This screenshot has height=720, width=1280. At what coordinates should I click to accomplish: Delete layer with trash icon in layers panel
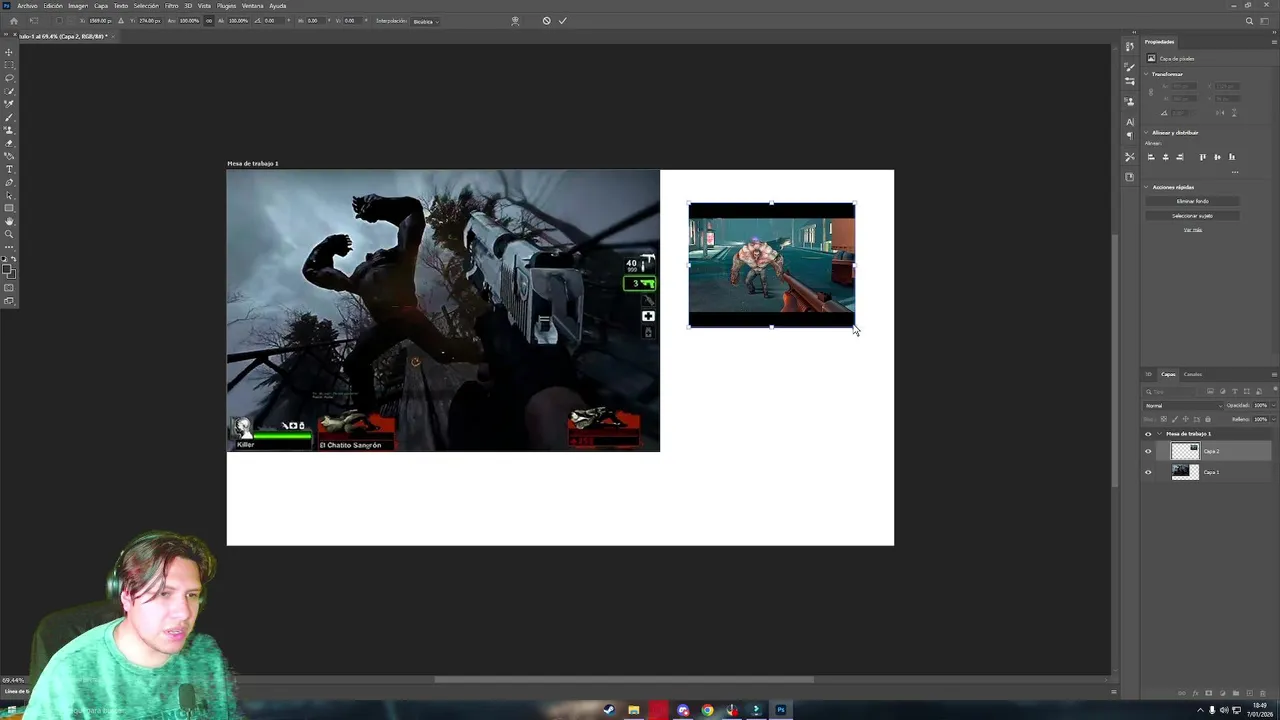click(1262, 692)
